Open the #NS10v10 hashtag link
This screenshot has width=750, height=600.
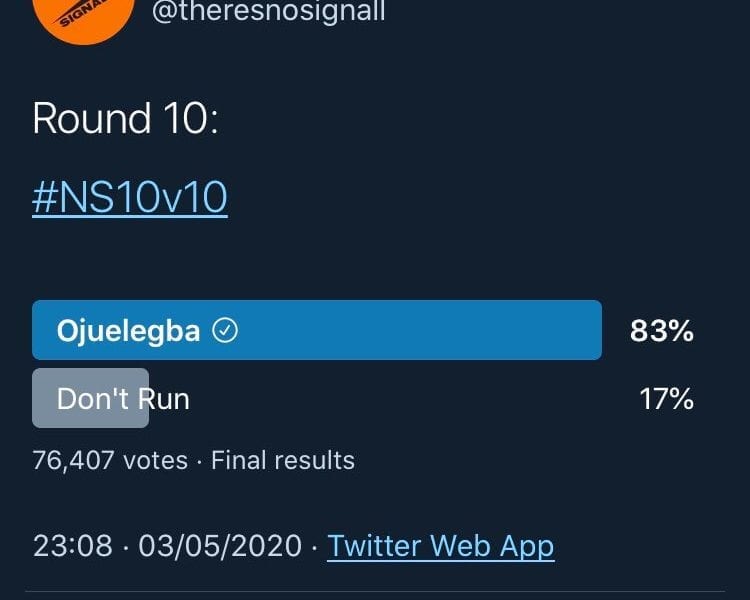130,198
